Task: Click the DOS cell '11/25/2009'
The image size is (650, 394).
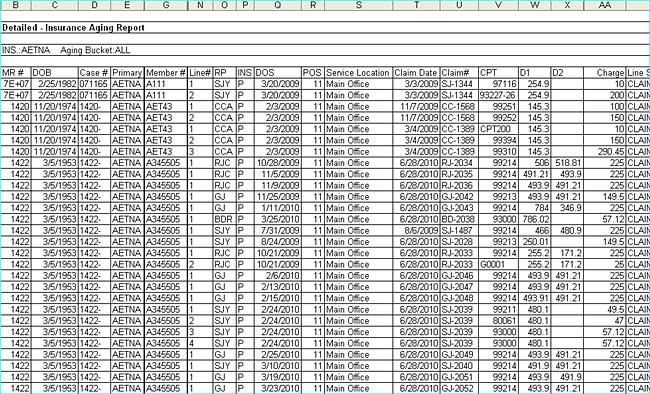Action: point(277,197)
